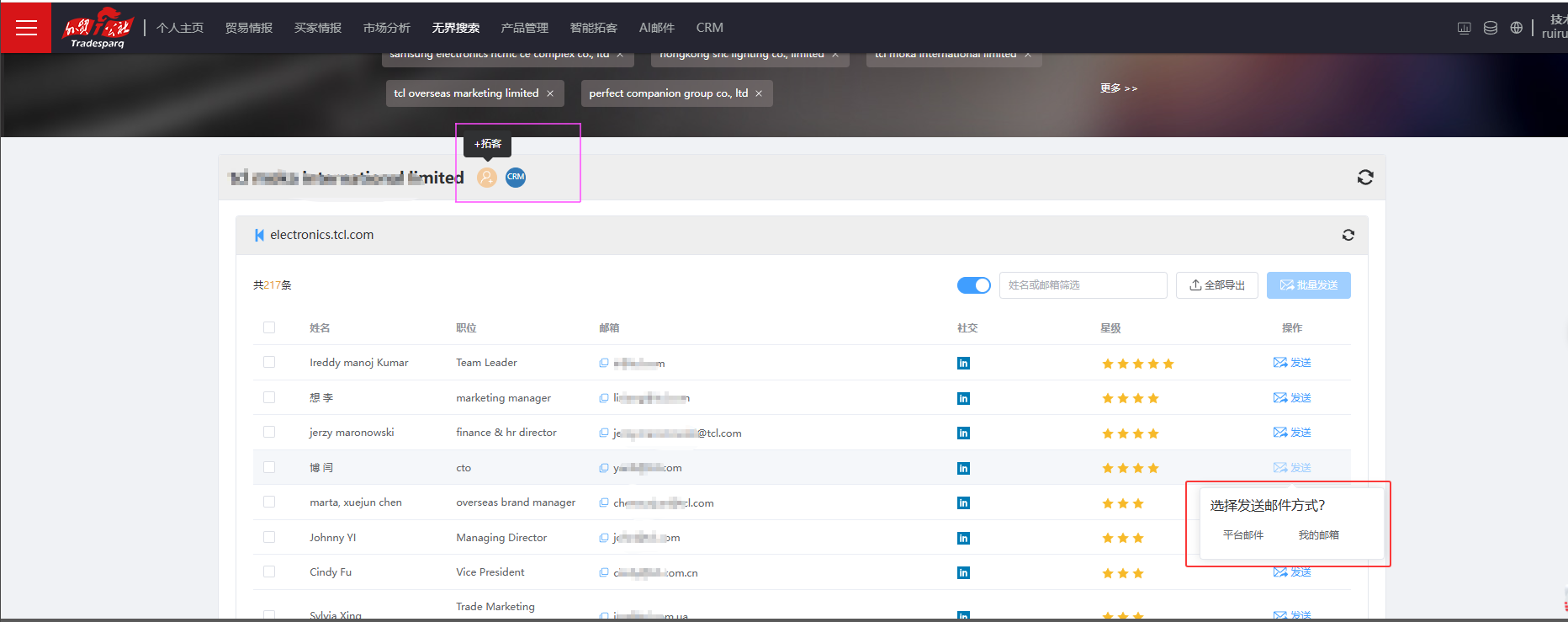This screenshot has height=622, width=1568.
Task: Refresh the electronics.tcl.com domain section
Action: (x=1348, y=235)
